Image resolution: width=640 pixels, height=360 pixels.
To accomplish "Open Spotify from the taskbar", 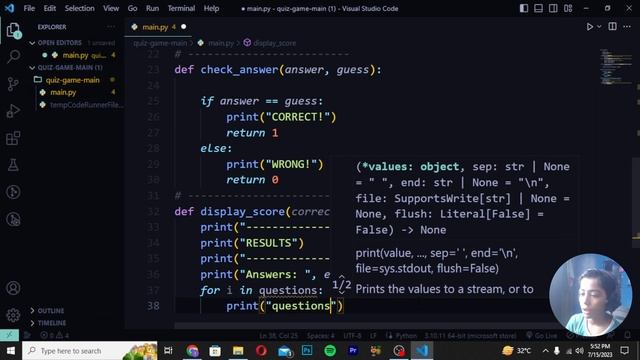I will point(330,351).
